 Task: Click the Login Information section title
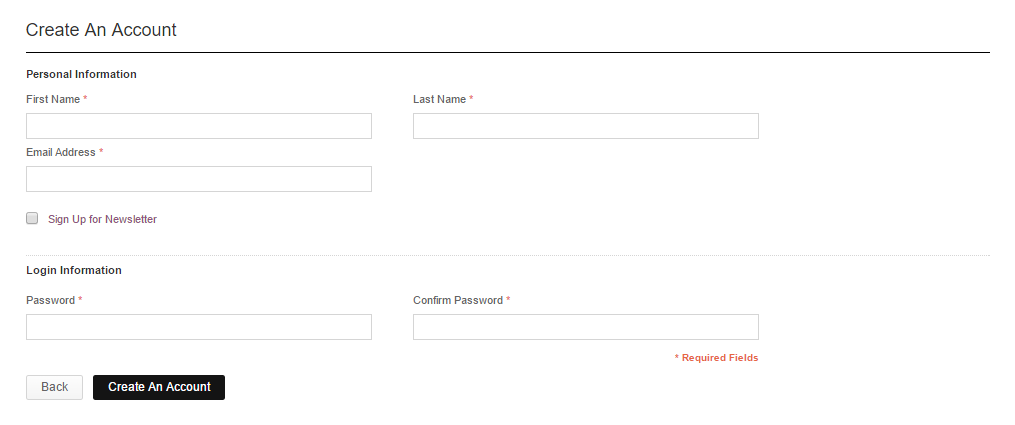[x=74, y=270]
